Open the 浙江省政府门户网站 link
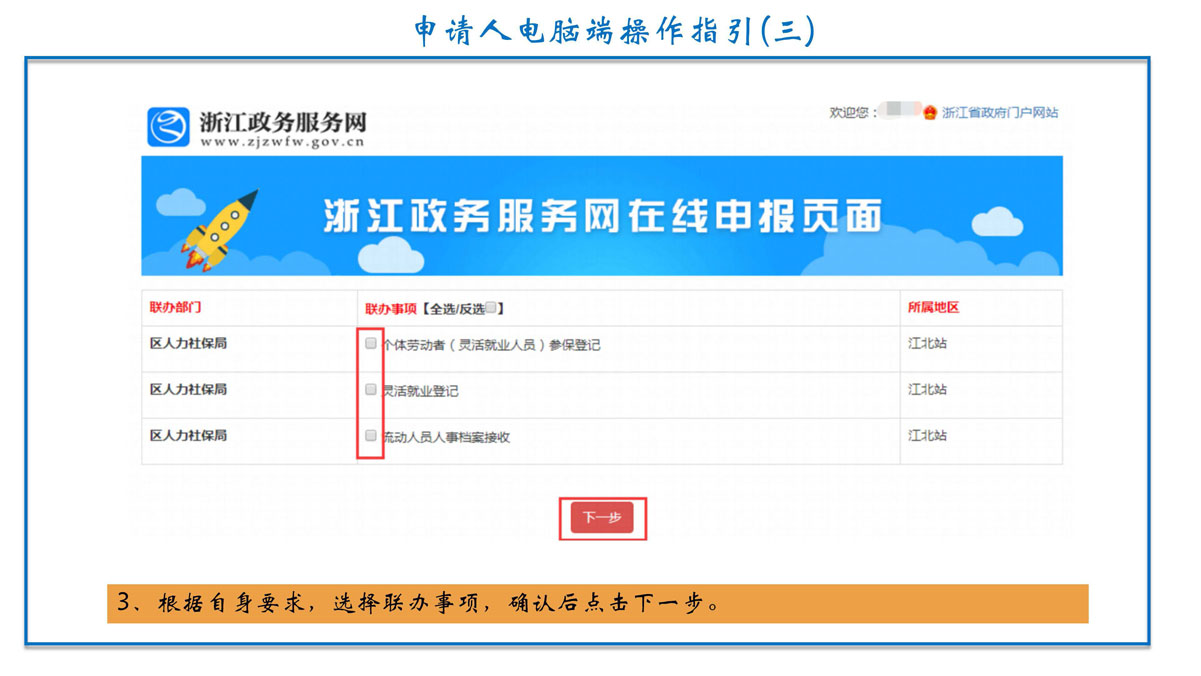This screenshot has width=1201, height=676. 999,113
